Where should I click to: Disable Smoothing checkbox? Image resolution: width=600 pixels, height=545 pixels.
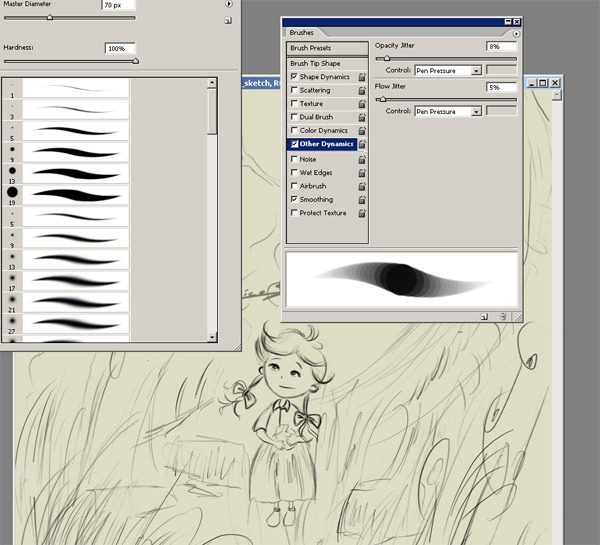(294, 199)
